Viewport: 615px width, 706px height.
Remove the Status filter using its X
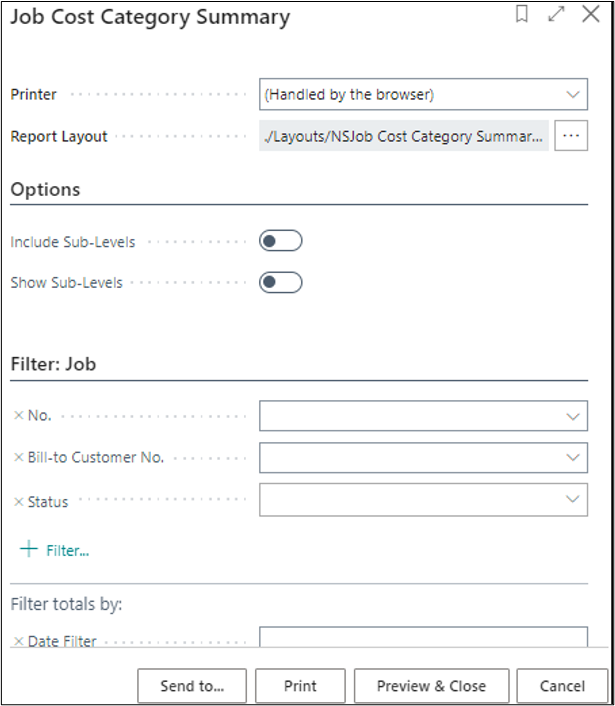coord(18,502)
